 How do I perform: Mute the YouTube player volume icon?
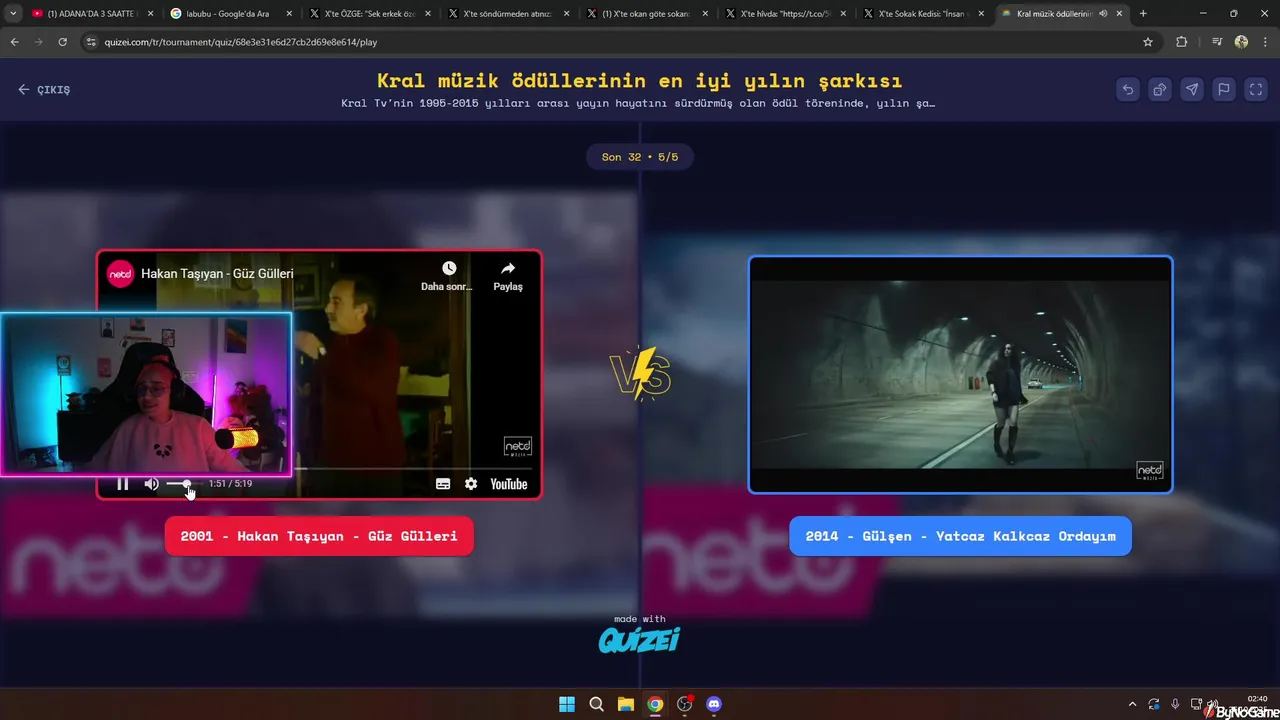(x=151, y=484)
